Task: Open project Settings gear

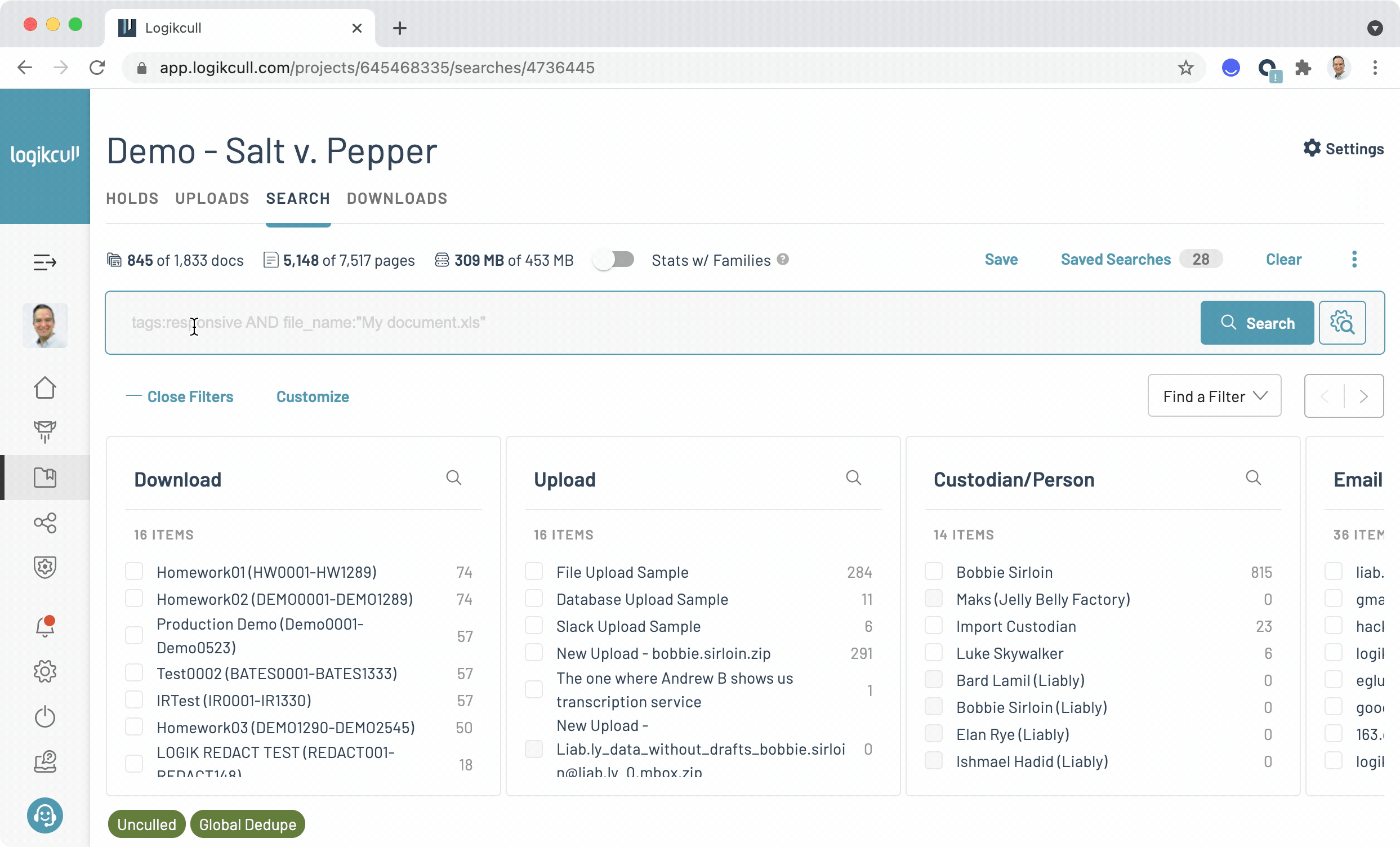Action: [1343, 148]
